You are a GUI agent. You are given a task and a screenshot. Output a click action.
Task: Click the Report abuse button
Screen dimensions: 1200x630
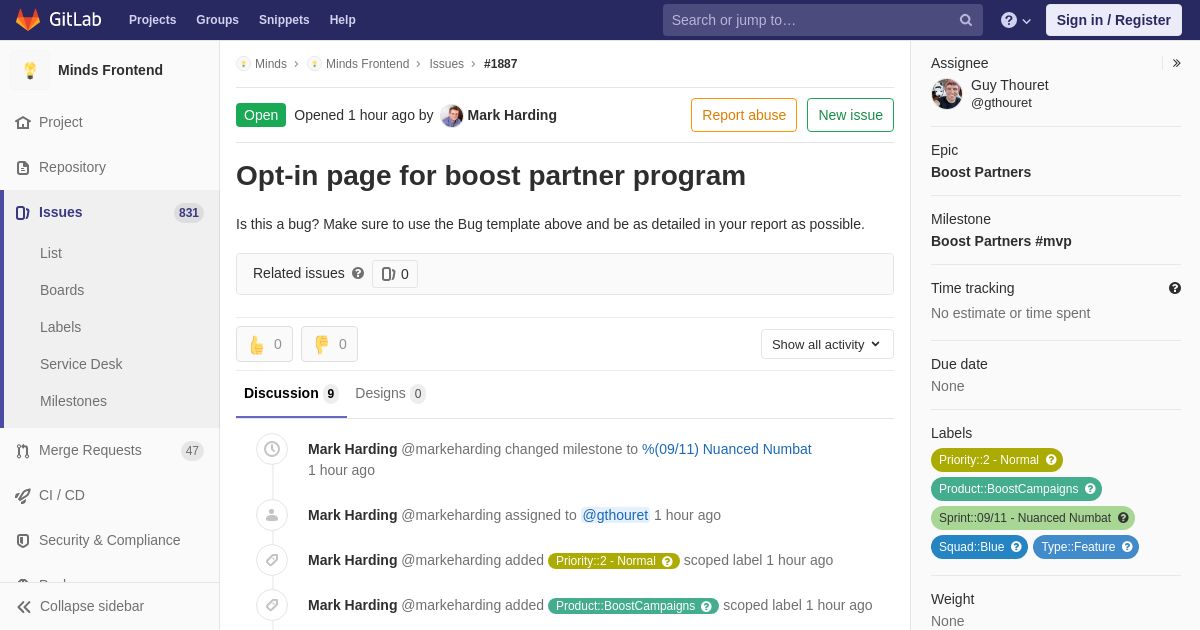(x=743, y=115)
